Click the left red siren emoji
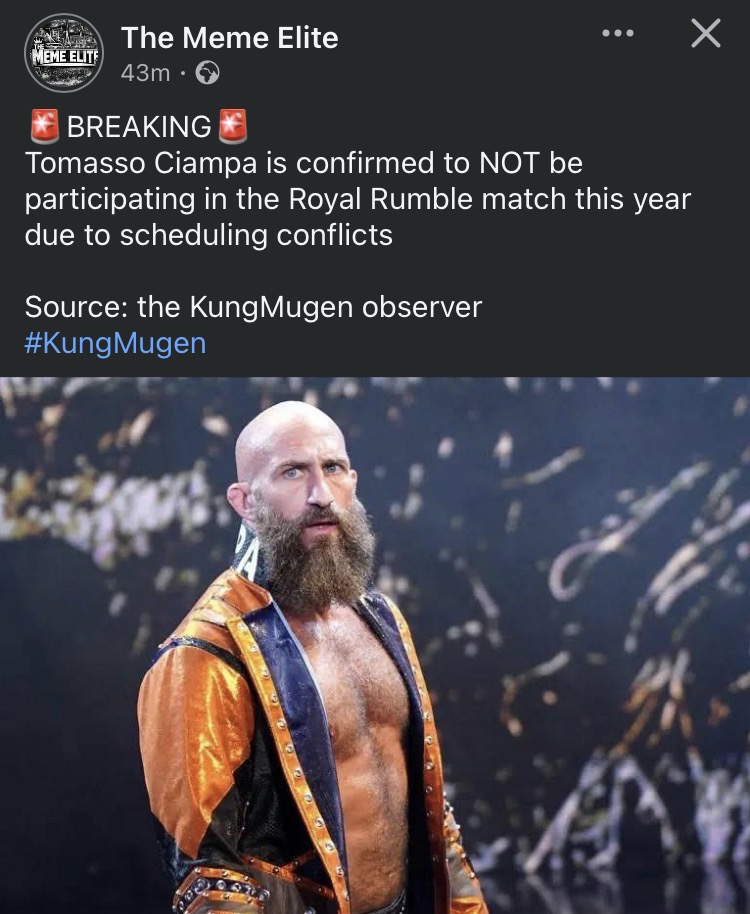 pyautogui.click(x=45, y=126)
